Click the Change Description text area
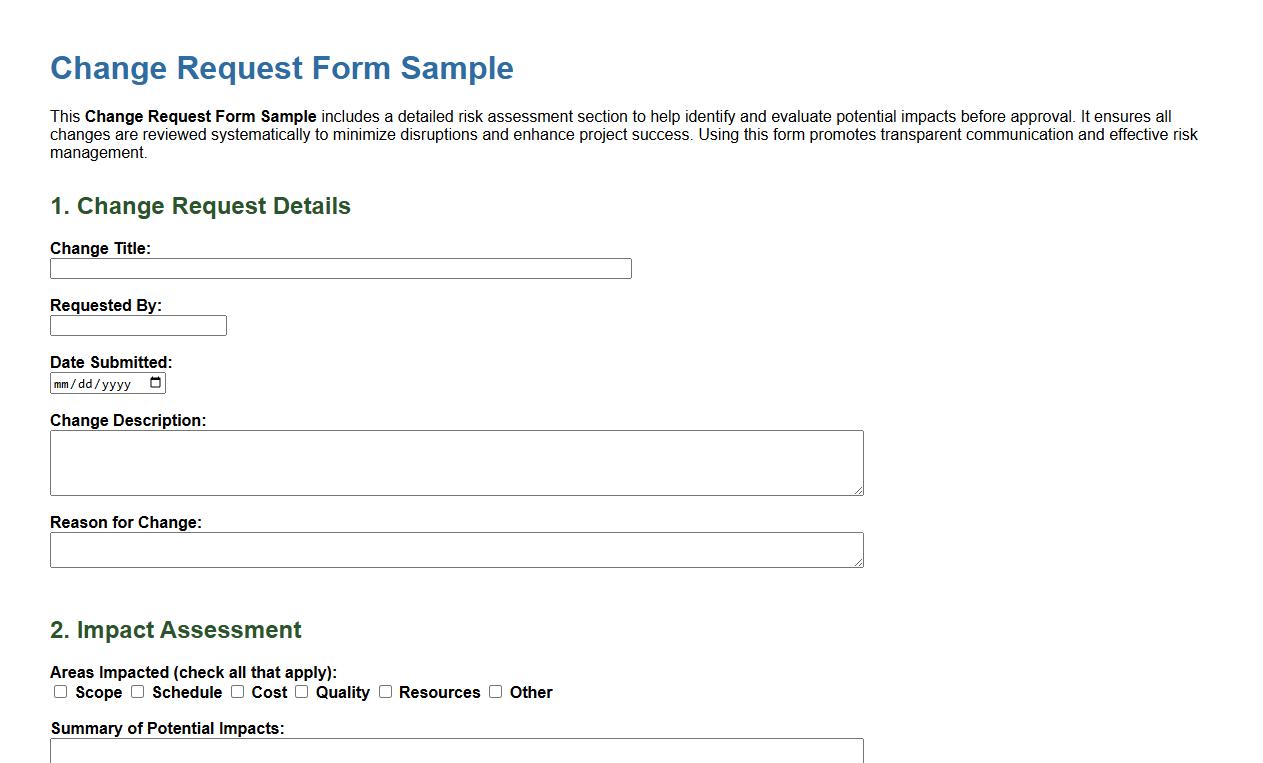Screen dimensions: 1263x763 (456, 462)
